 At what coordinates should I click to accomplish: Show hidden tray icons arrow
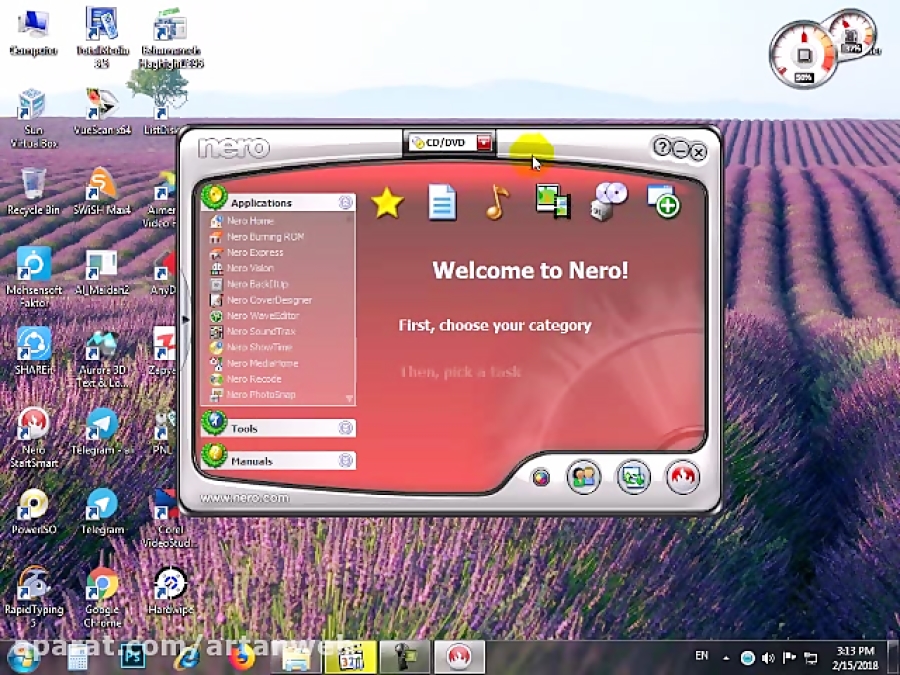coord(726,658)
